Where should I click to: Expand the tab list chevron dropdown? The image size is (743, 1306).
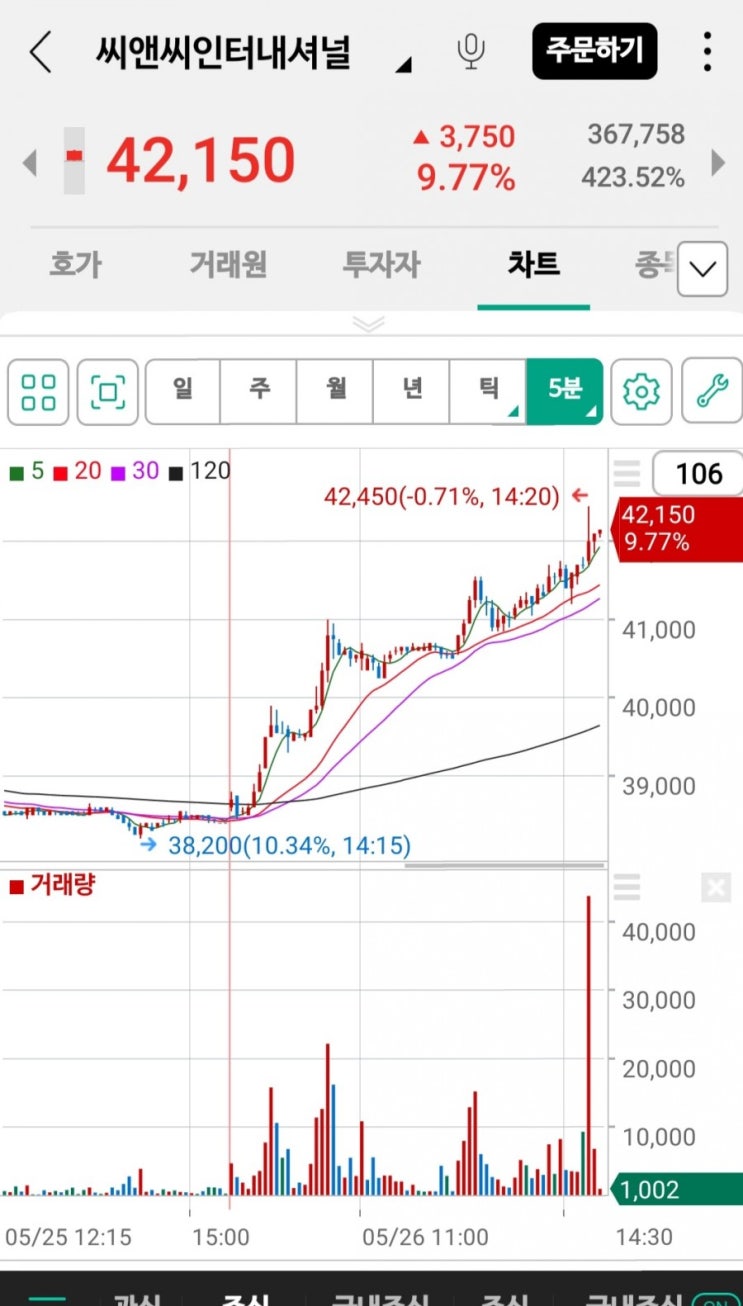click(x=702, y=269)
